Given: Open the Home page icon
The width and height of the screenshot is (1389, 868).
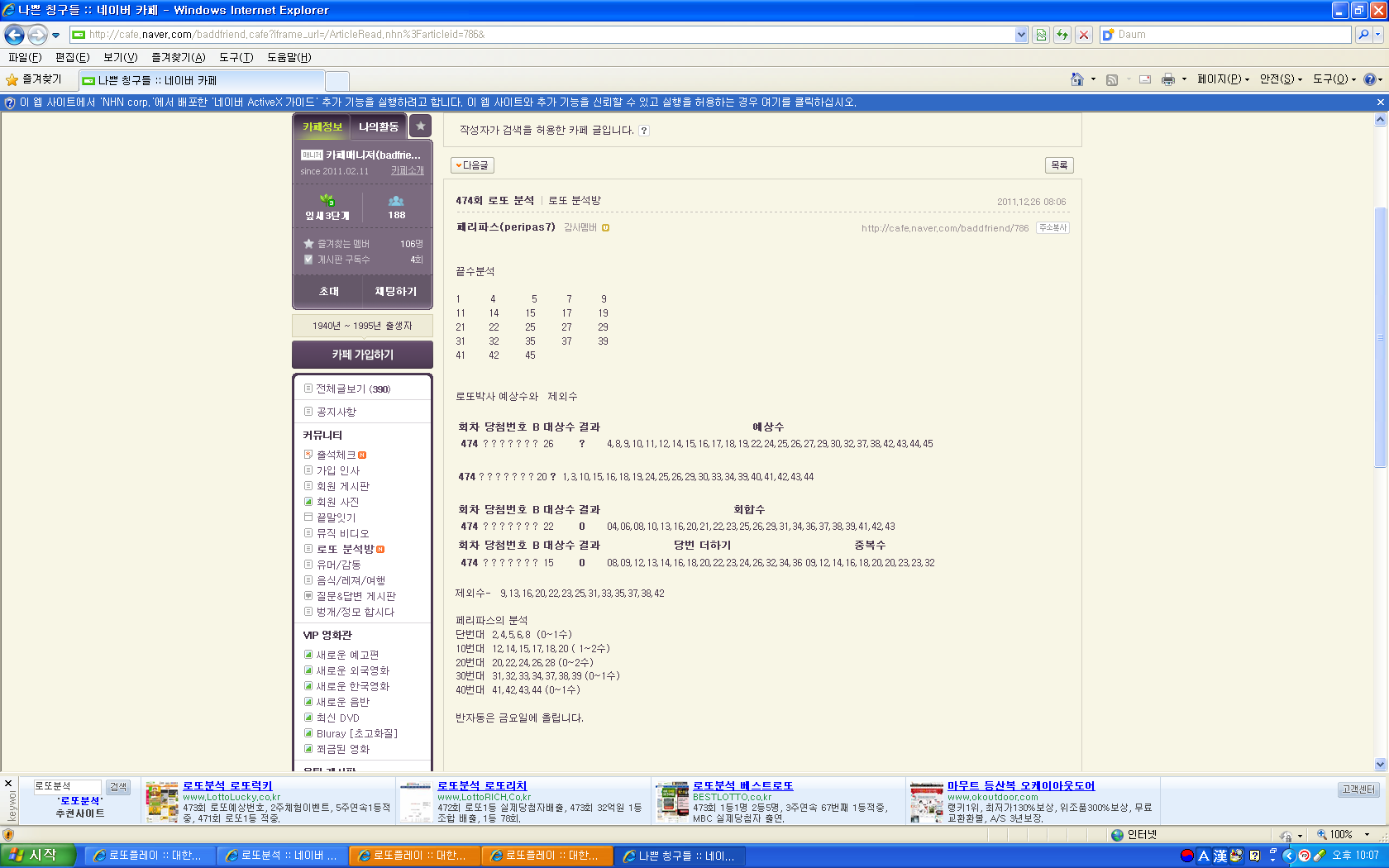Looking at the screenshot, I should pos(1076,79).
